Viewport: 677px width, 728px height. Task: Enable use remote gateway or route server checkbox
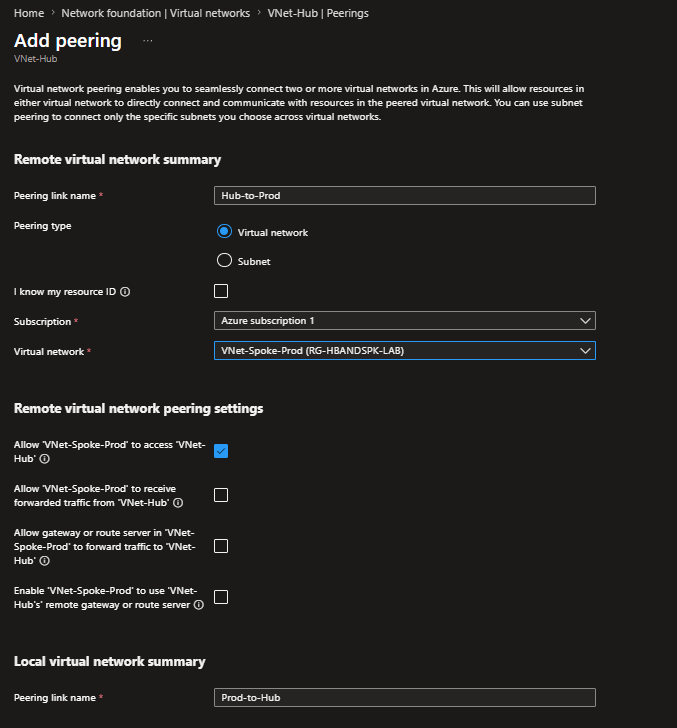coord(221,597)
